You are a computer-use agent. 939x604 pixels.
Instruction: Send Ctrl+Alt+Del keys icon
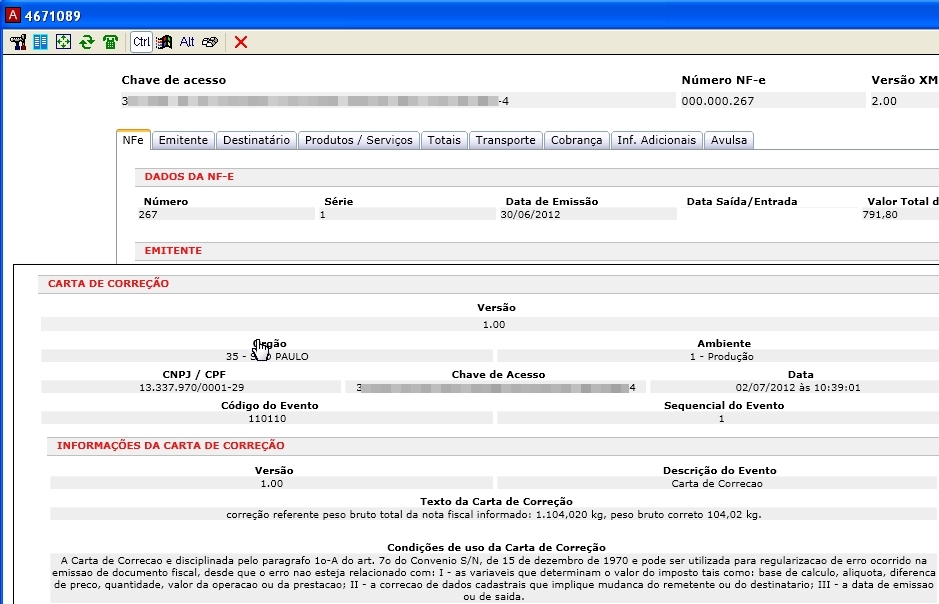[x=210, y=42]
